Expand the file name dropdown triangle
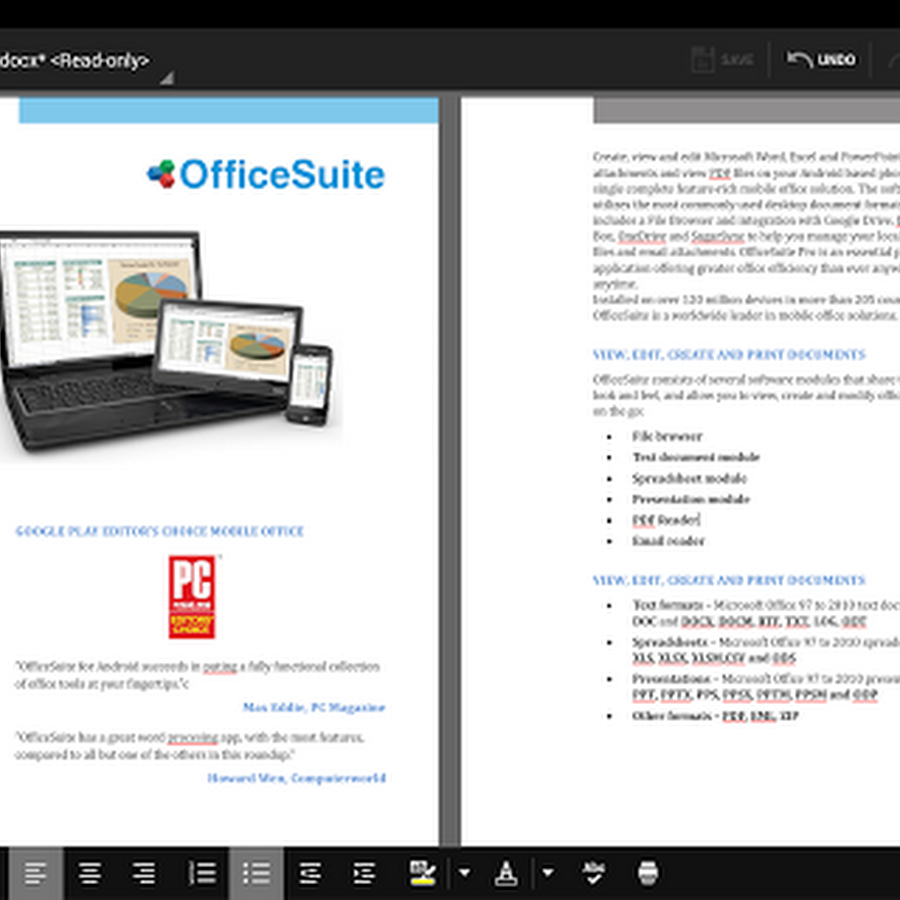 [166, 77]
